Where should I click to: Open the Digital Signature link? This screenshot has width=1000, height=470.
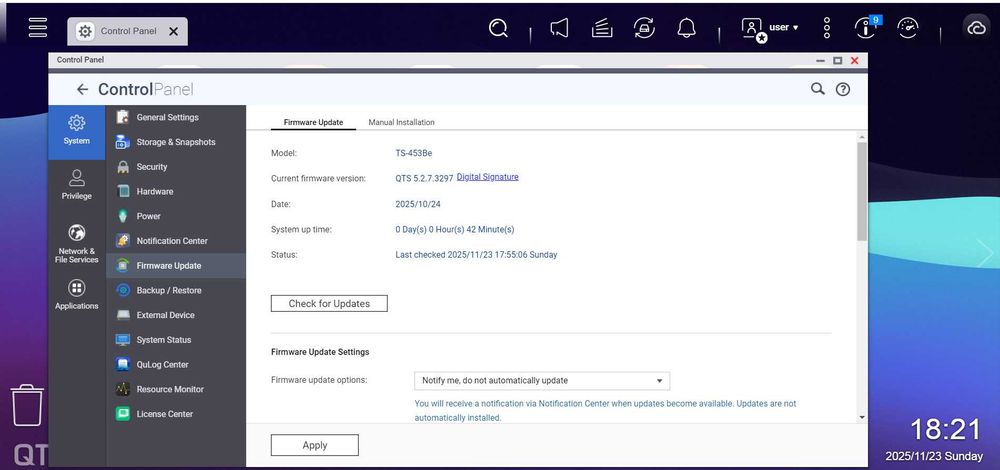pyautogui.click(x=487, y=177)
